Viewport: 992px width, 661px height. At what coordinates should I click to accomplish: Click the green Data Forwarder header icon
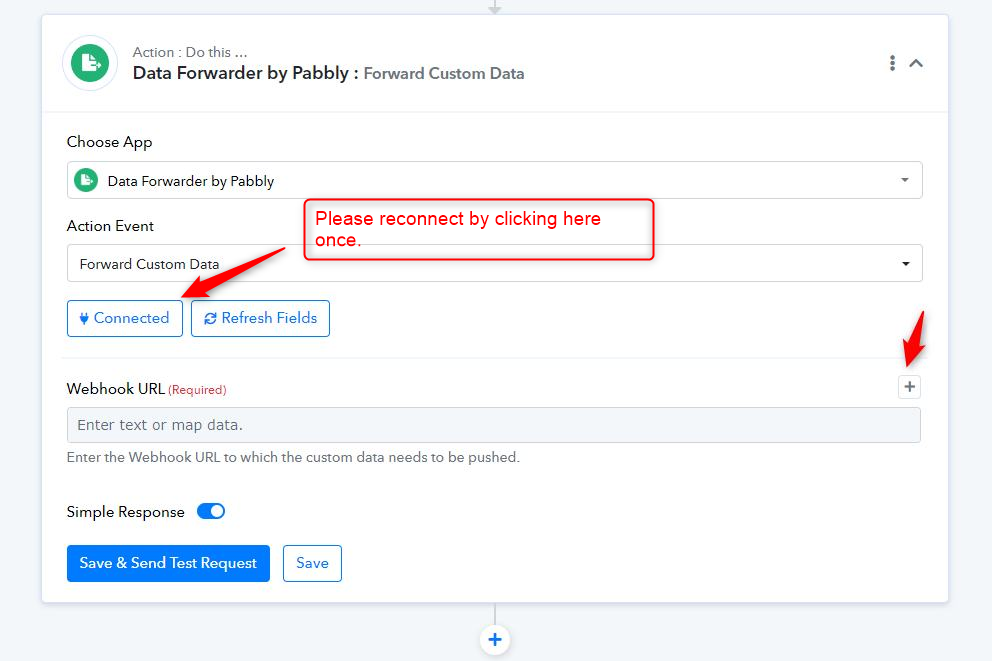click(90, 63)
